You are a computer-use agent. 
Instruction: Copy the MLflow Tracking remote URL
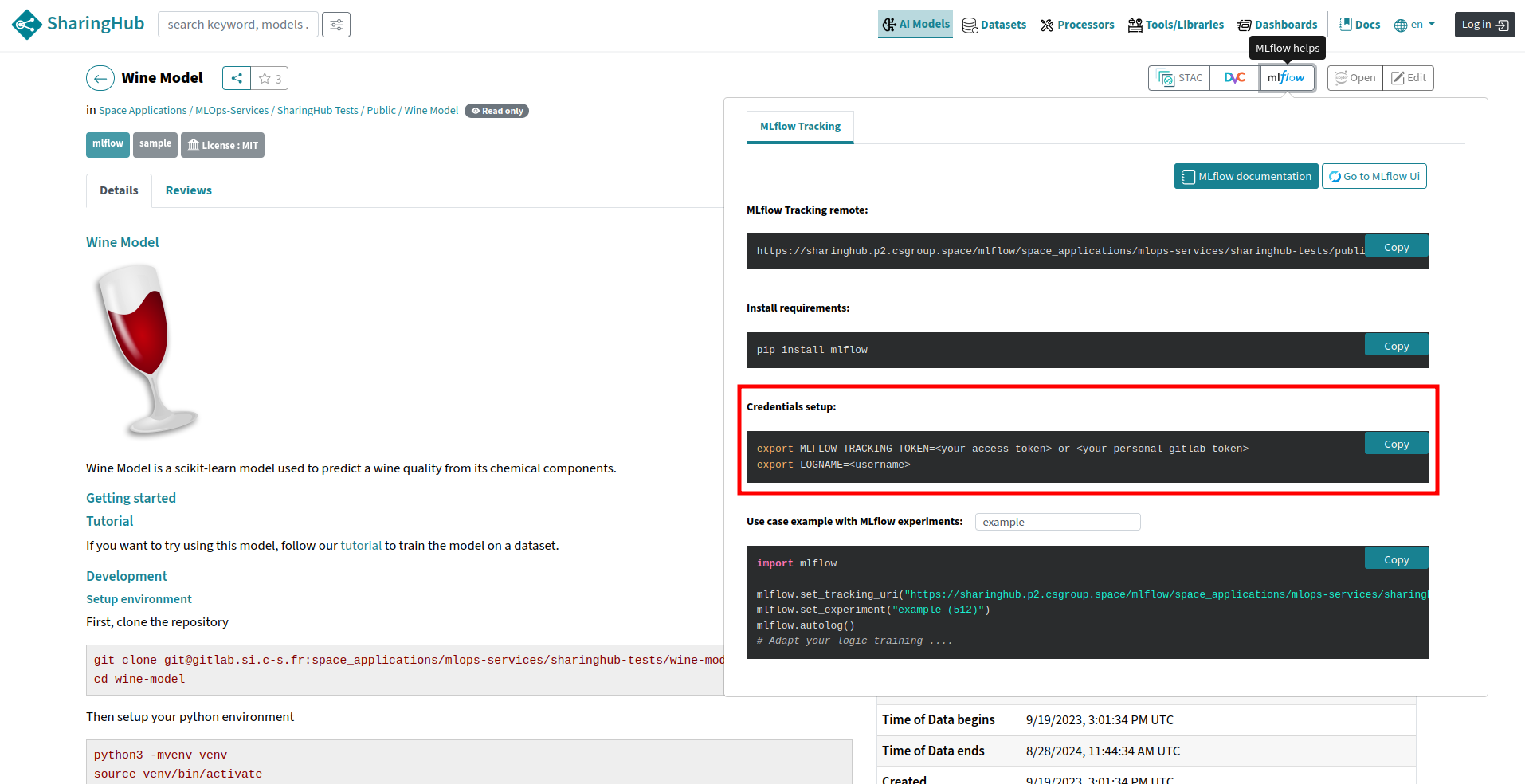click(1397, 245)
